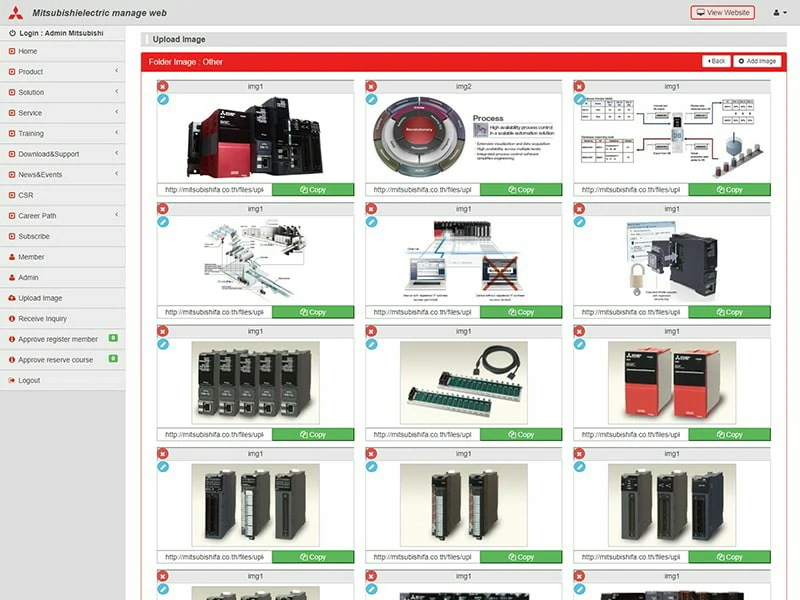Edit the image showing two gray modules
This screenshot has height=600, width=800.
click(371, 467)
